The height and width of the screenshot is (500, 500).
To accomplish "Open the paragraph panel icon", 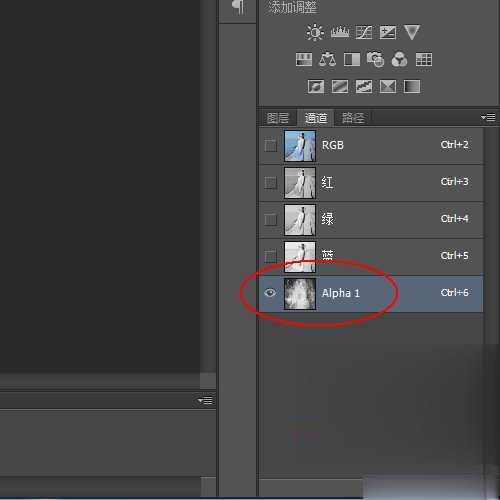I will 238,7.
